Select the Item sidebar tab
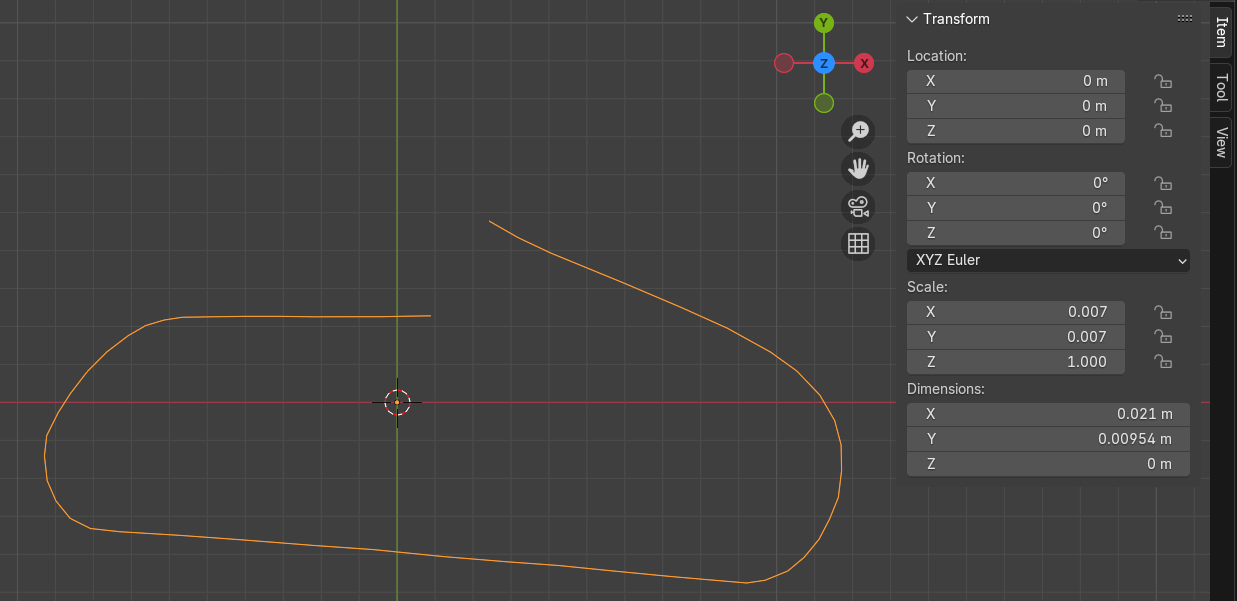 click(1221, 33)
